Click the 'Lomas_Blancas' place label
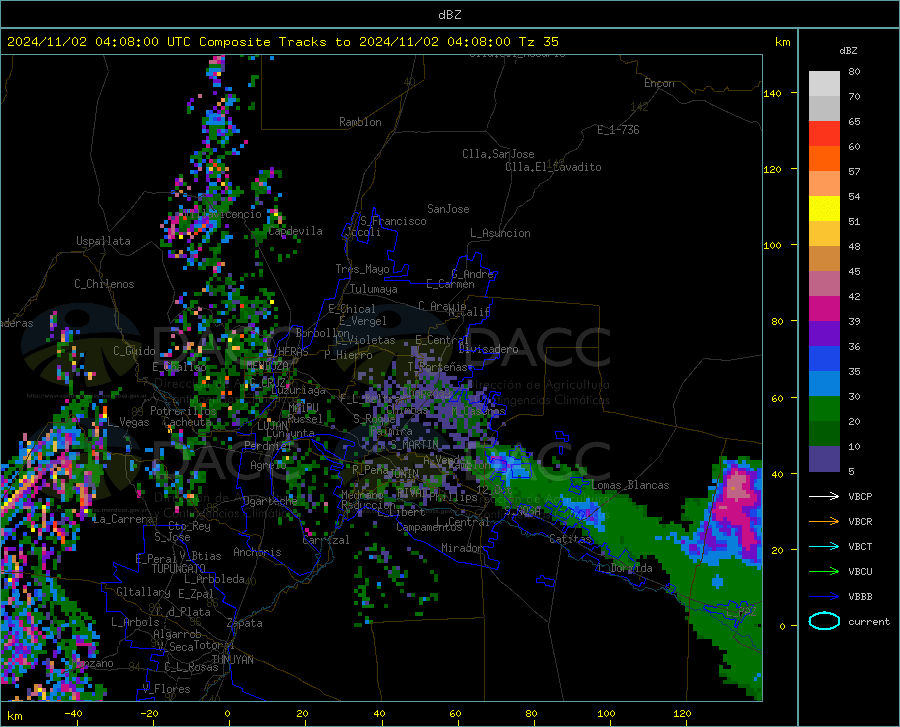Viewport: 900px width, 727px height. (630, 485)
